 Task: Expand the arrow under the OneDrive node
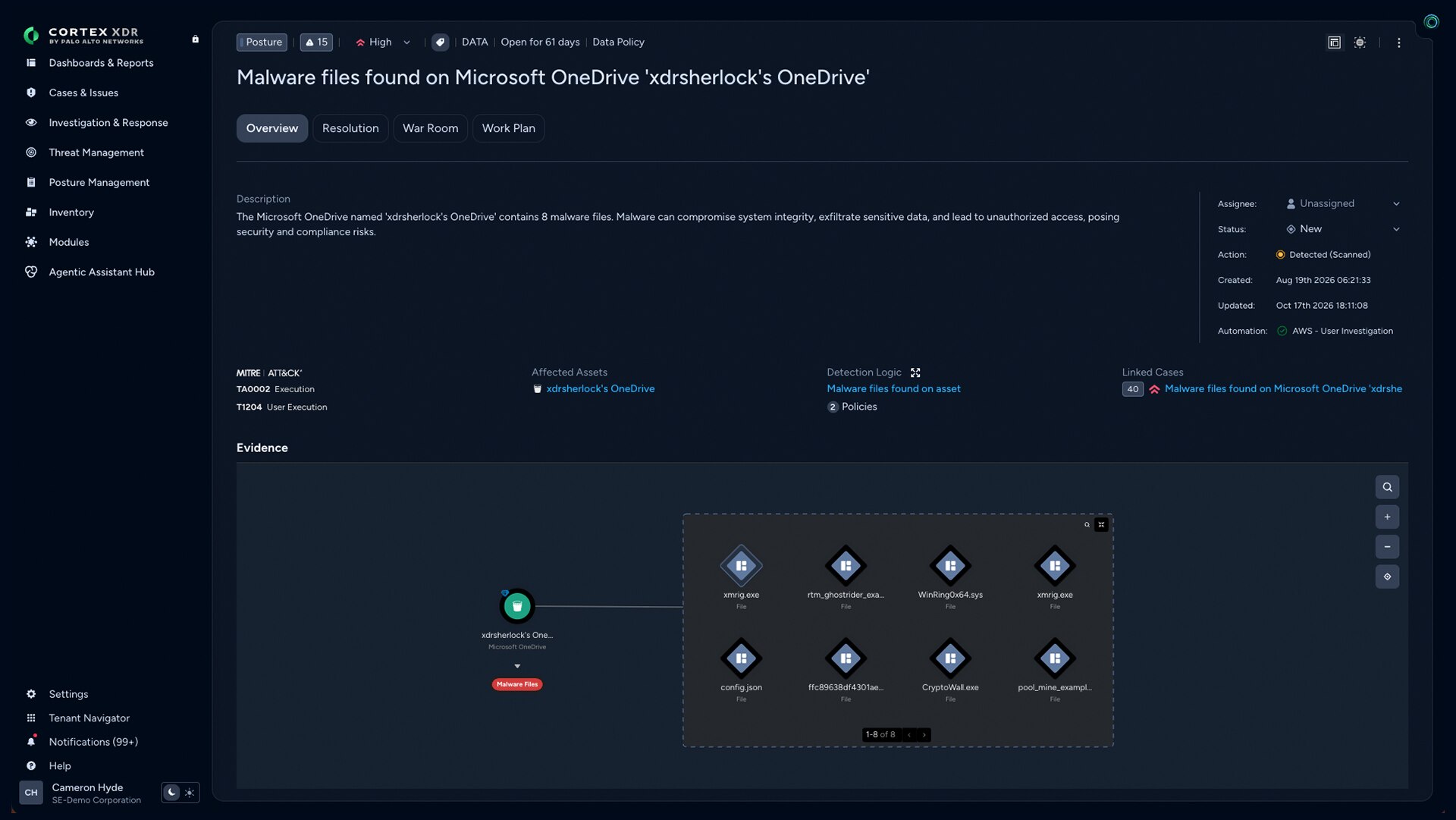click(517, 666)
